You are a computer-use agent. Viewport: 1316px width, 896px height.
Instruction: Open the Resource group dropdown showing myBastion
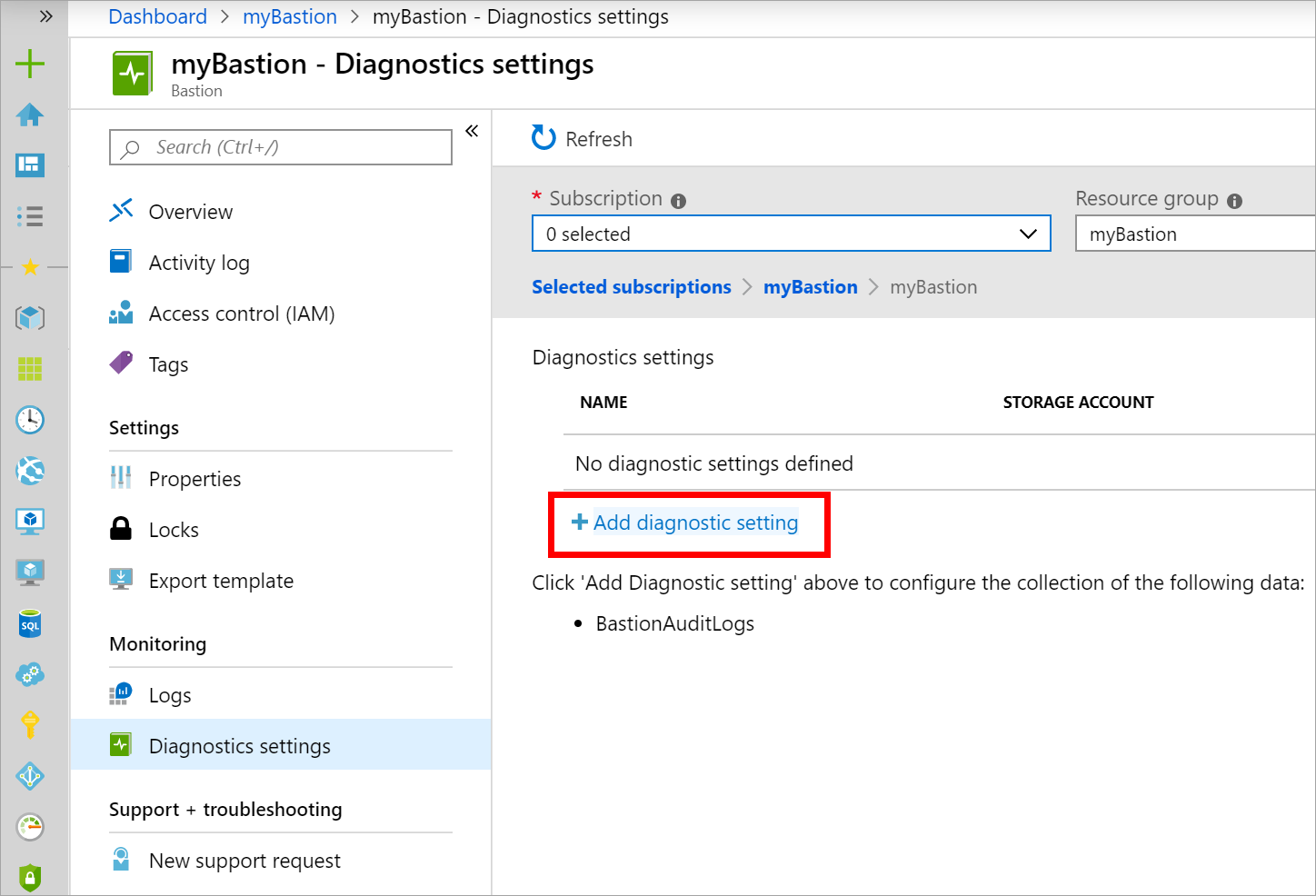coord(1195,234)
